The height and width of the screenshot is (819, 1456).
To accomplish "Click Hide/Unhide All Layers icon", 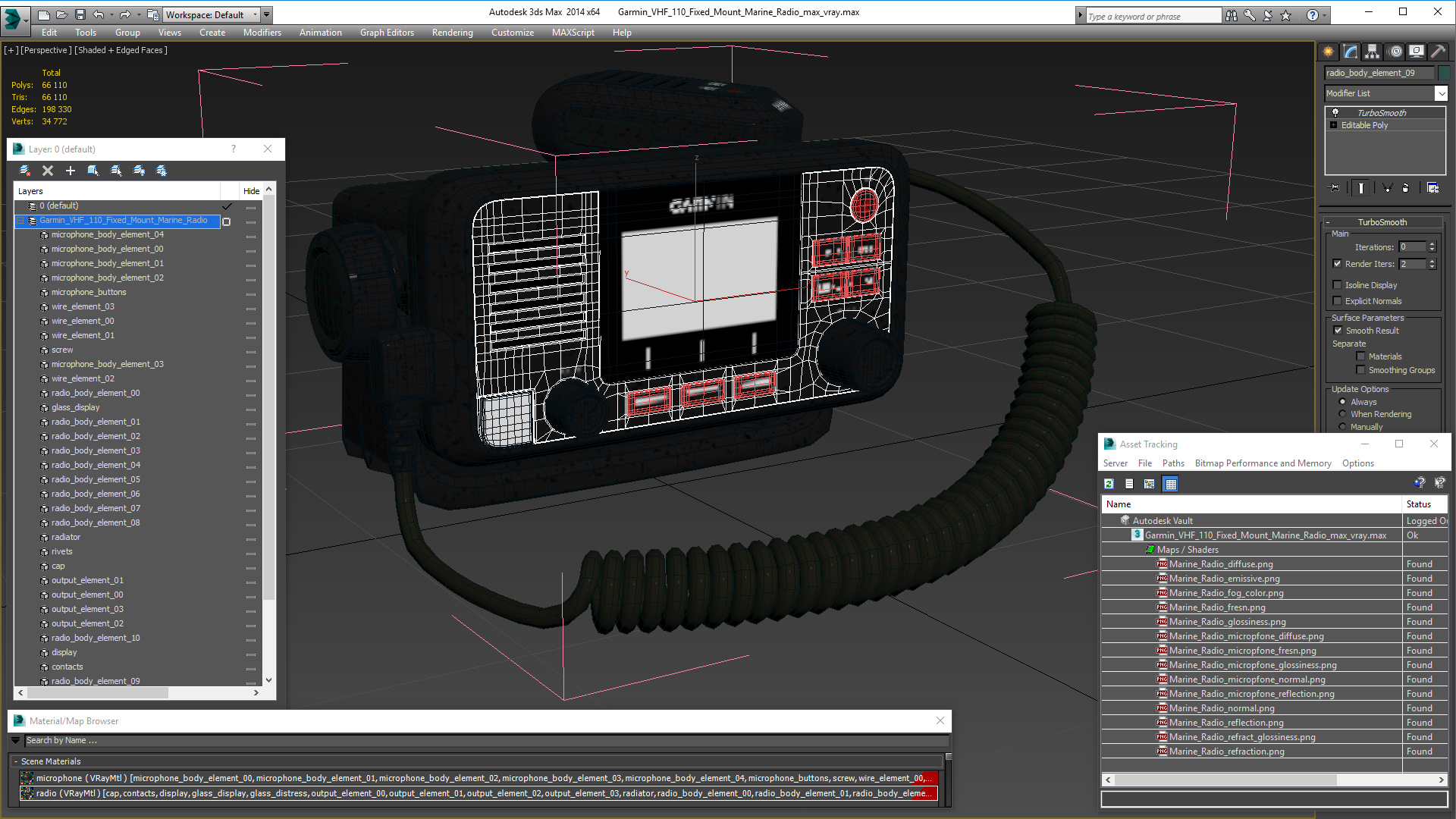I will (x=139, y=171).
